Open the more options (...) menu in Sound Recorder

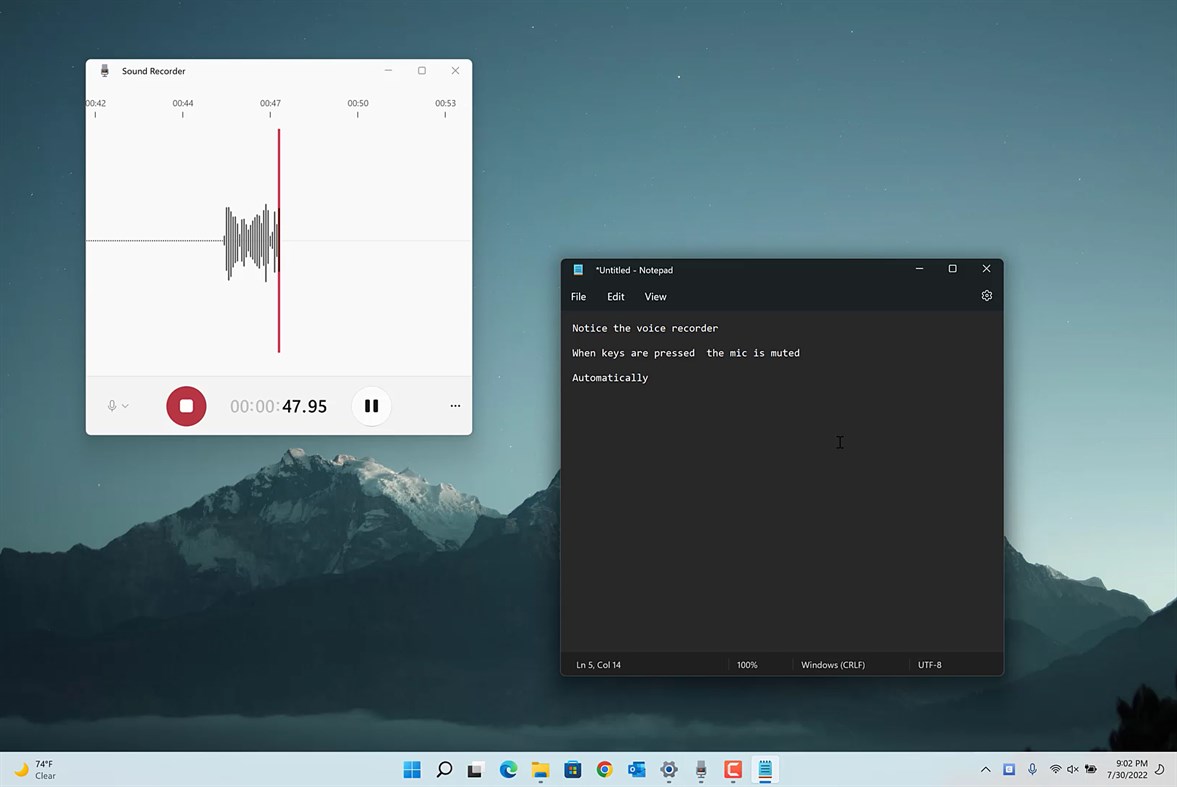pyautogui.click(x=455, y=406)
